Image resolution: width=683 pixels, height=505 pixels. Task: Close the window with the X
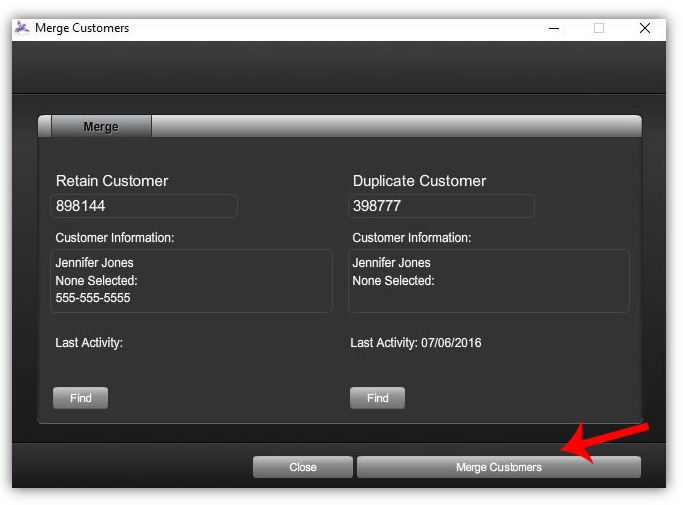coord(645,28)
